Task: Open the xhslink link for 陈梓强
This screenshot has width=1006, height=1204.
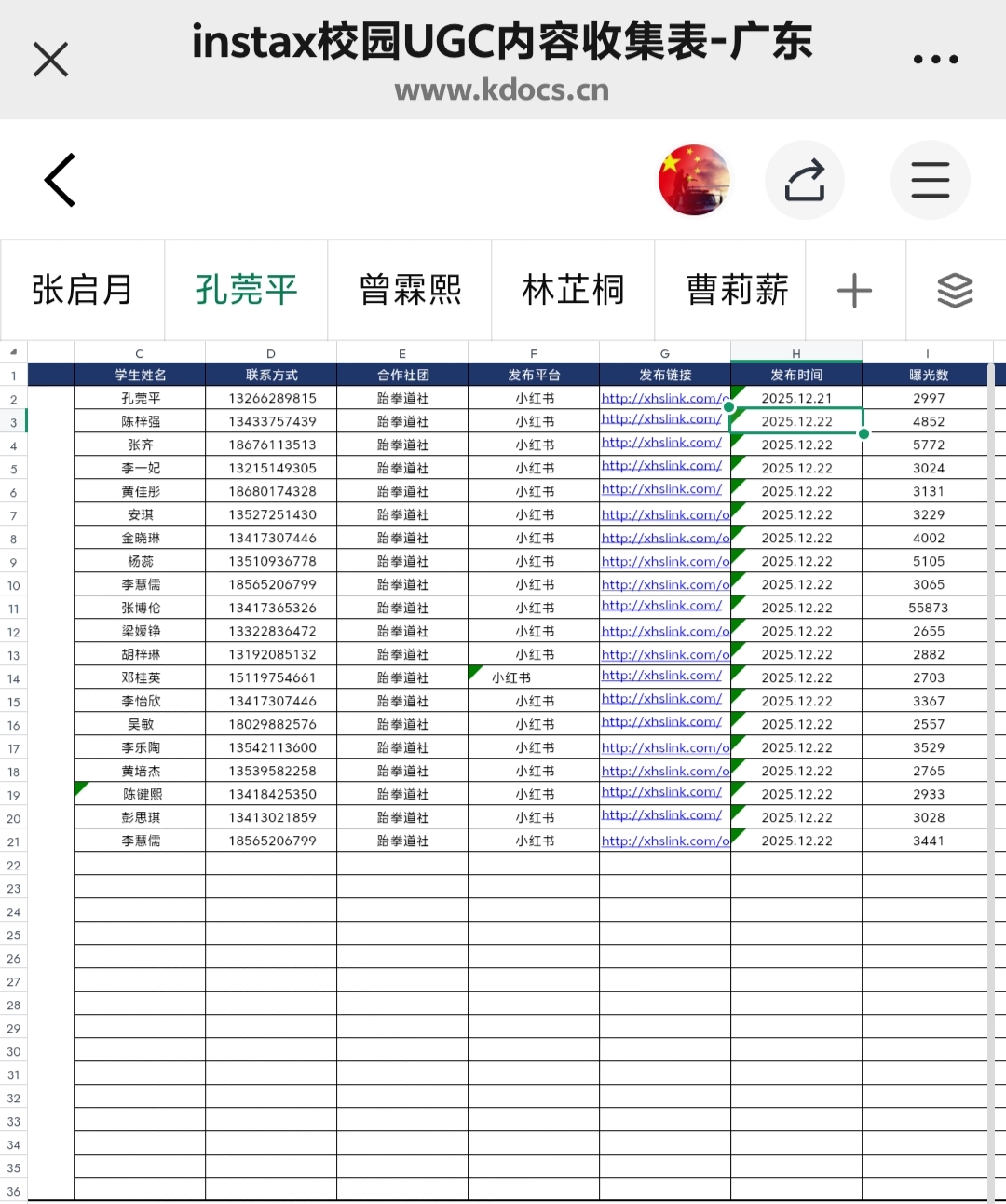Action: [x=661, y=419]
